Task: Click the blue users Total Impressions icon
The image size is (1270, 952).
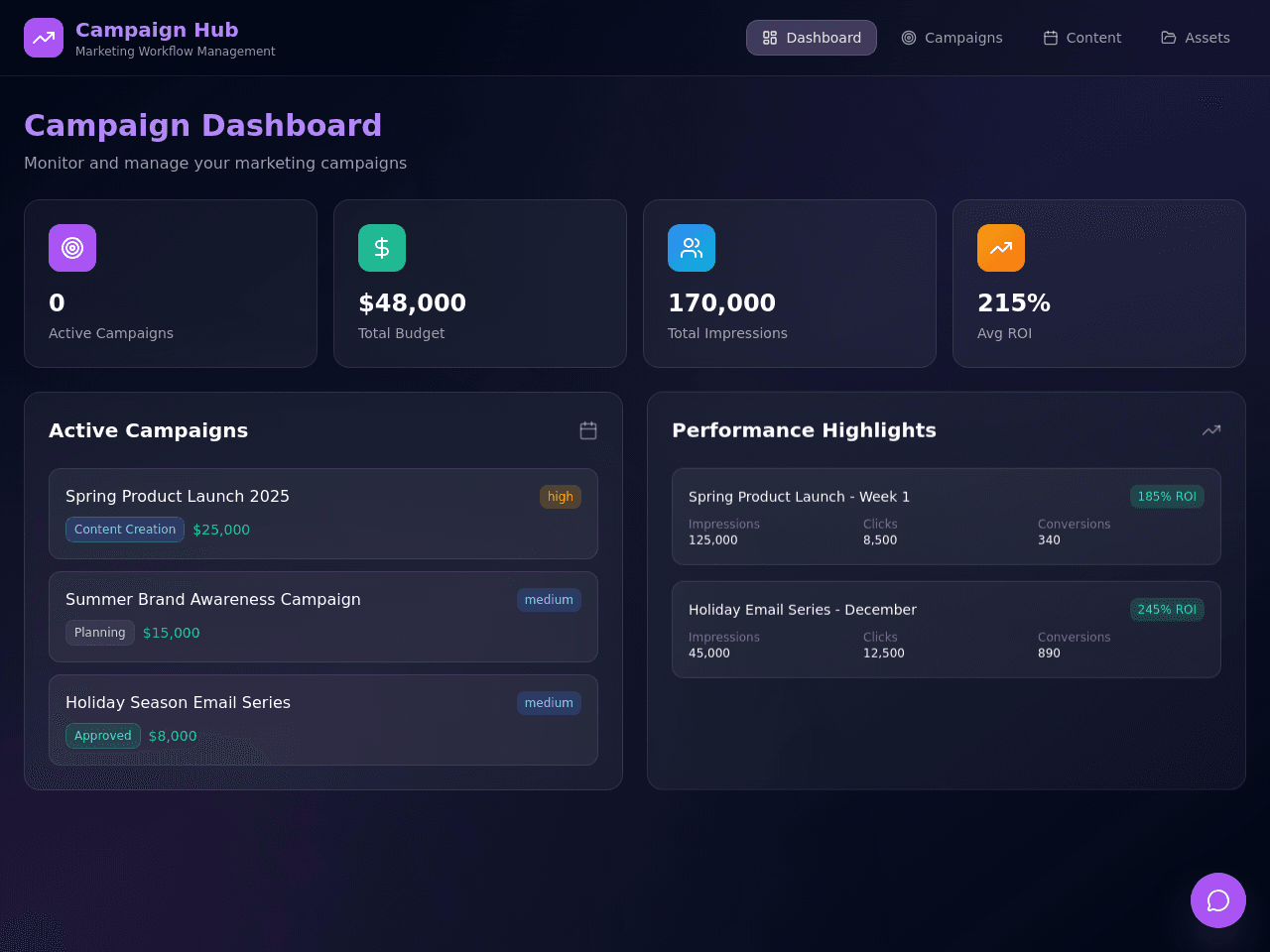Action: coord(692,248)
